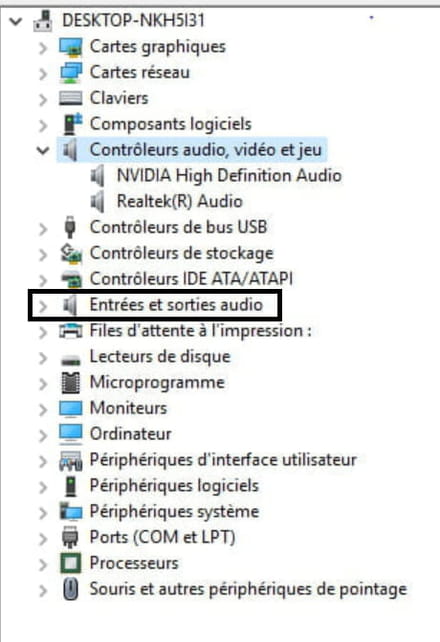The height and width of the screenshot is (642, 440).
Task: Select the Realtek(R) Audio device
Action: click(x=180, y=201)
